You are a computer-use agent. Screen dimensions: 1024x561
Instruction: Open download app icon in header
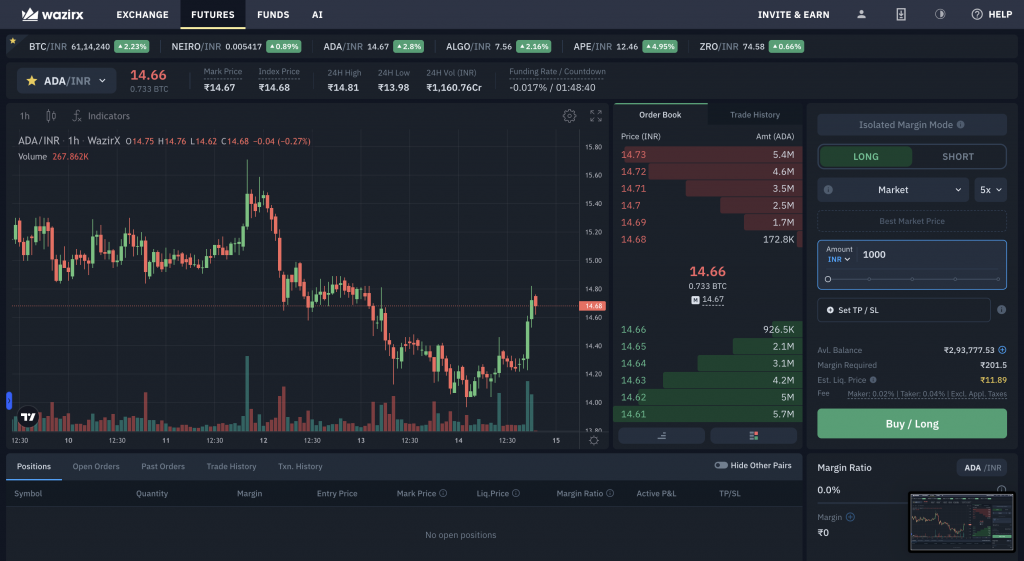pos(901,14)
